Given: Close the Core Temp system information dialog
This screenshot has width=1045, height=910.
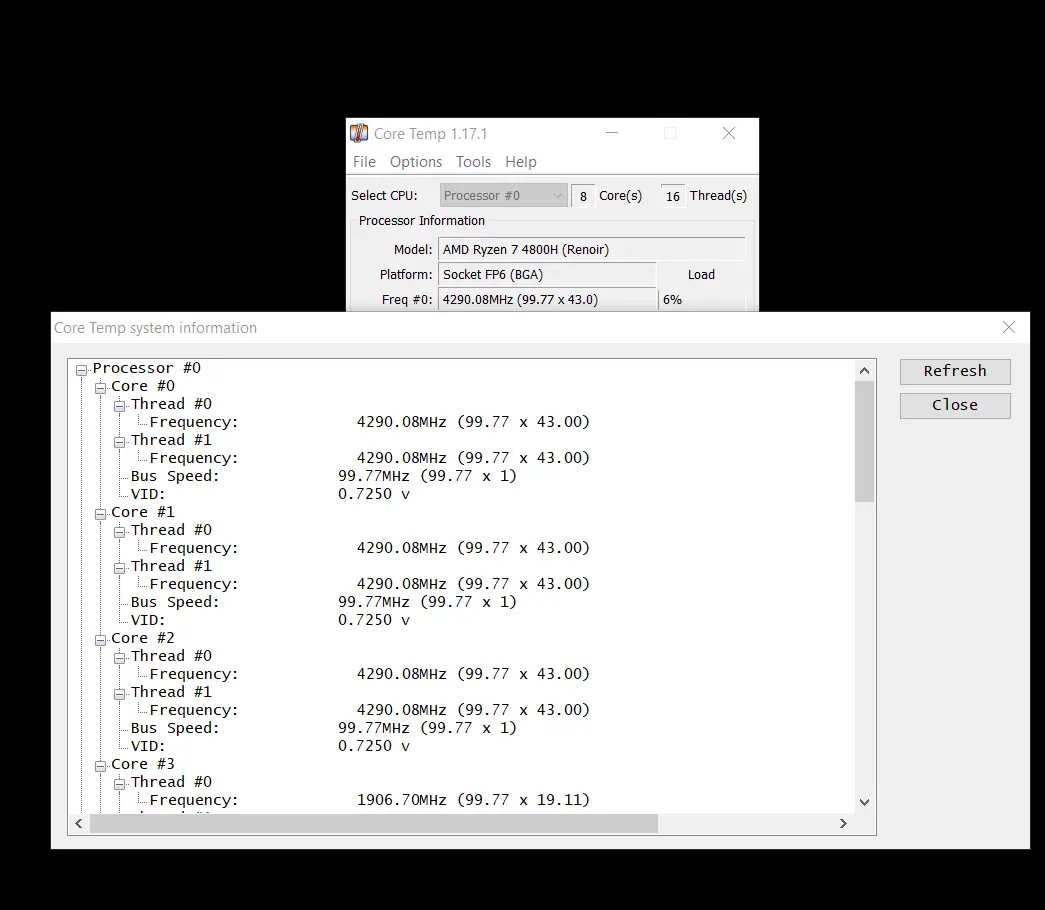Looking at the screenshot, I should [1009, 327].
